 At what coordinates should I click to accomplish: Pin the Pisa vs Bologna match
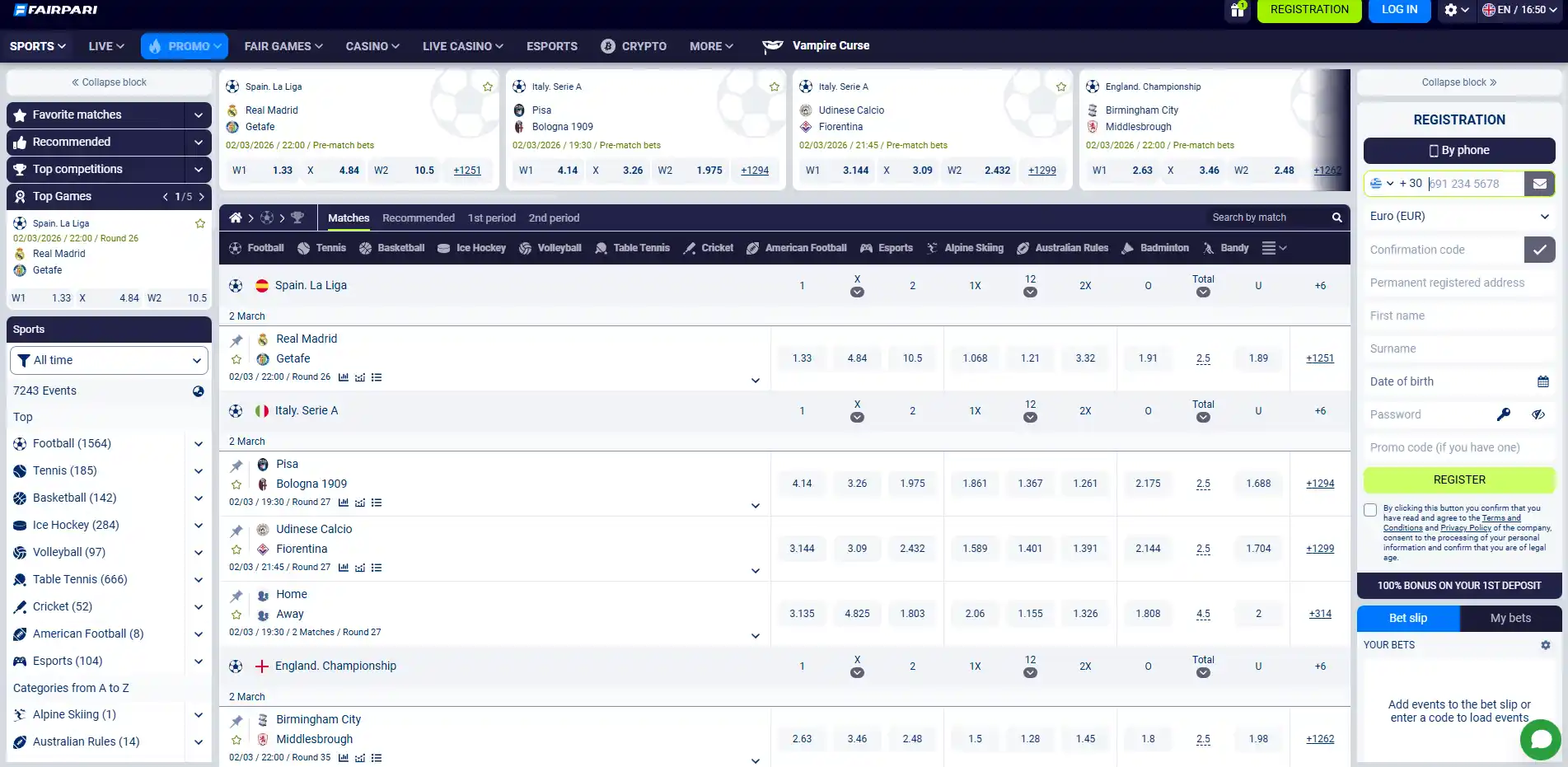coord(236,465)
